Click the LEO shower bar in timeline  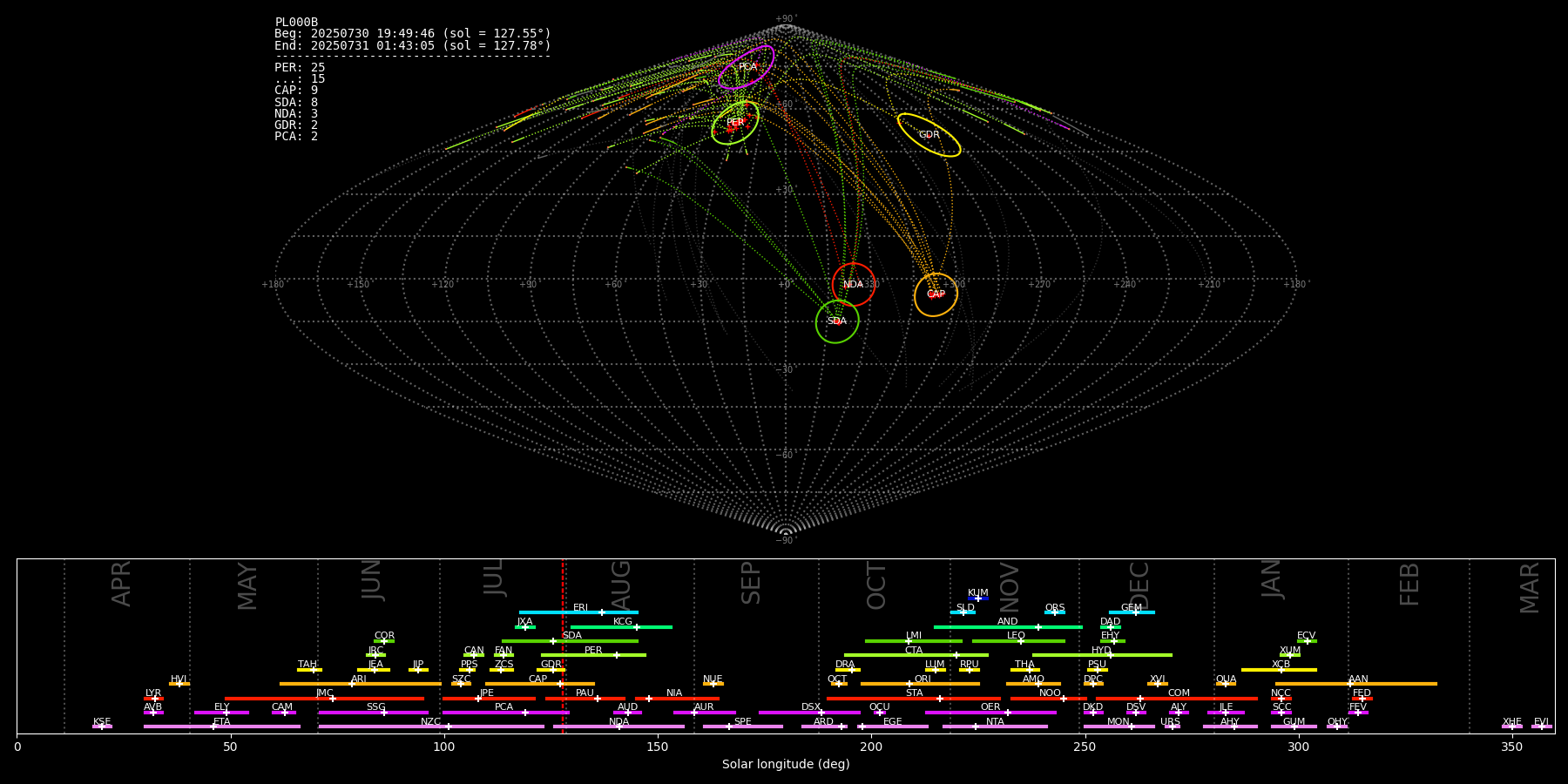(1018, 641)
